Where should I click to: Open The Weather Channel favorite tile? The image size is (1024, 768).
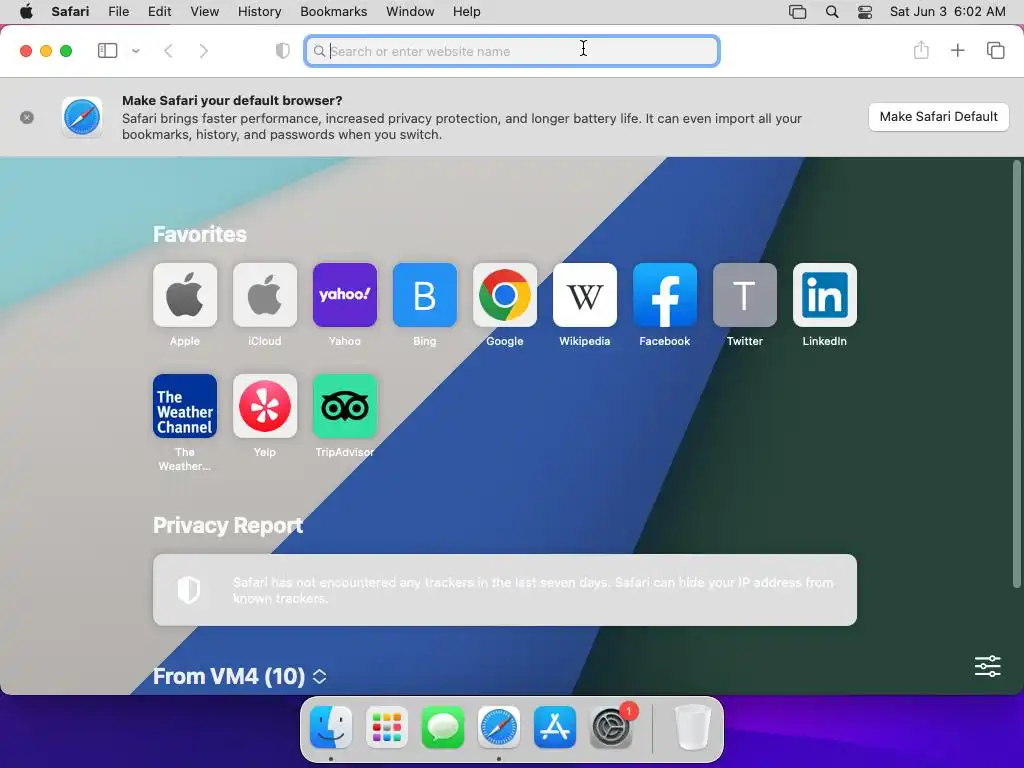[x=185, y=406]
